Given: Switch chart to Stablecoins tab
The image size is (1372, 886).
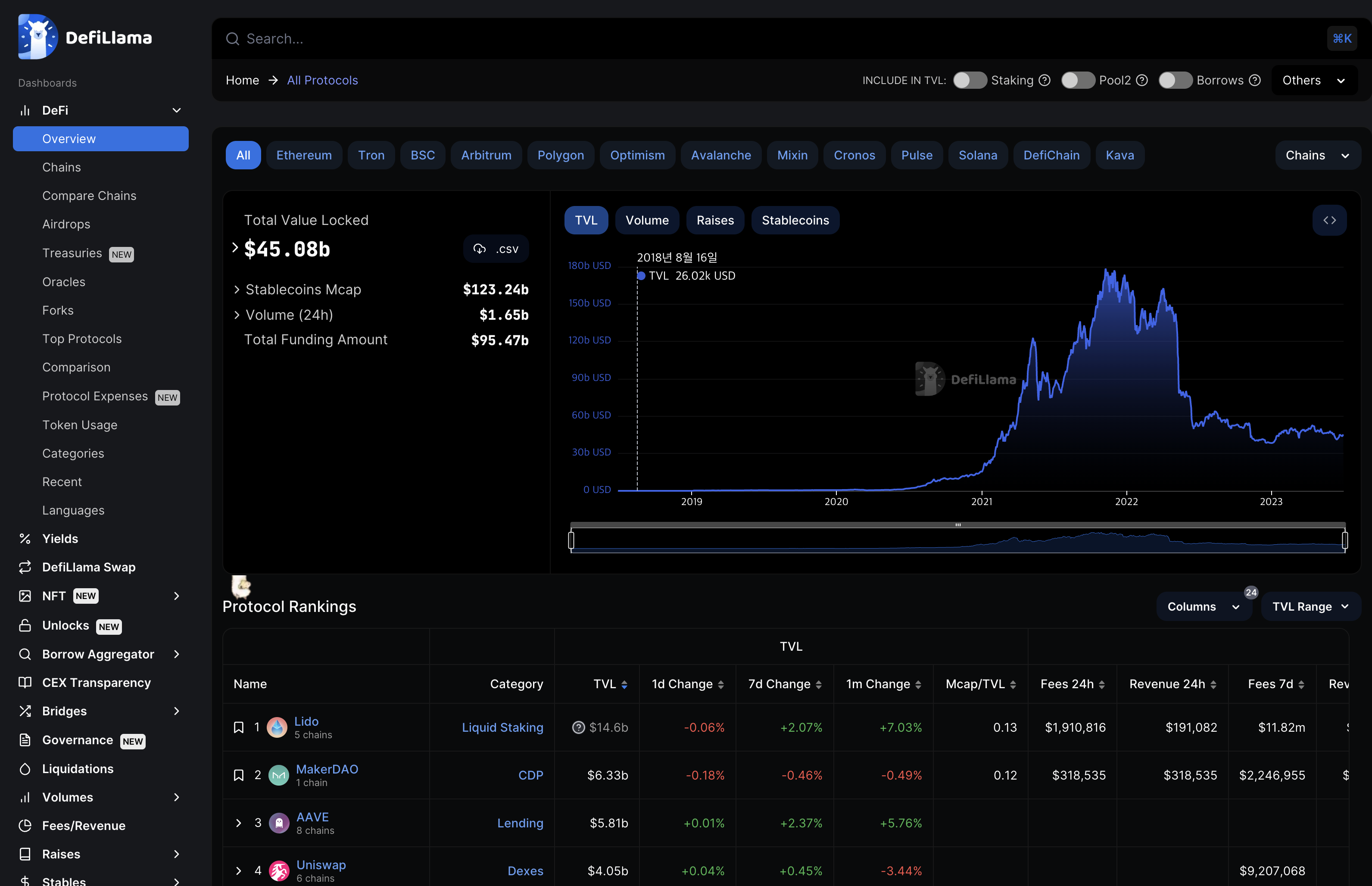Looking at the screenshot, I should 795,220.
